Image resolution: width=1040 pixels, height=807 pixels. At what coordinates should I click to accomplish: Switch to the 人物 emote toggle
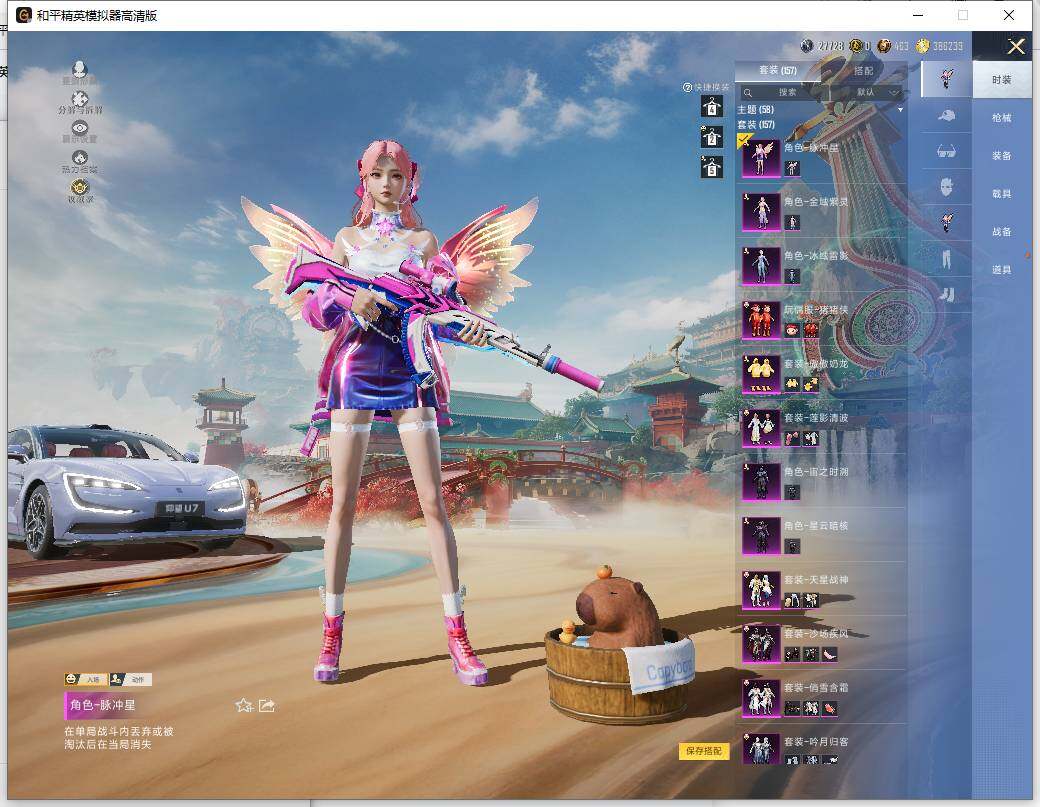click(86, 679)
